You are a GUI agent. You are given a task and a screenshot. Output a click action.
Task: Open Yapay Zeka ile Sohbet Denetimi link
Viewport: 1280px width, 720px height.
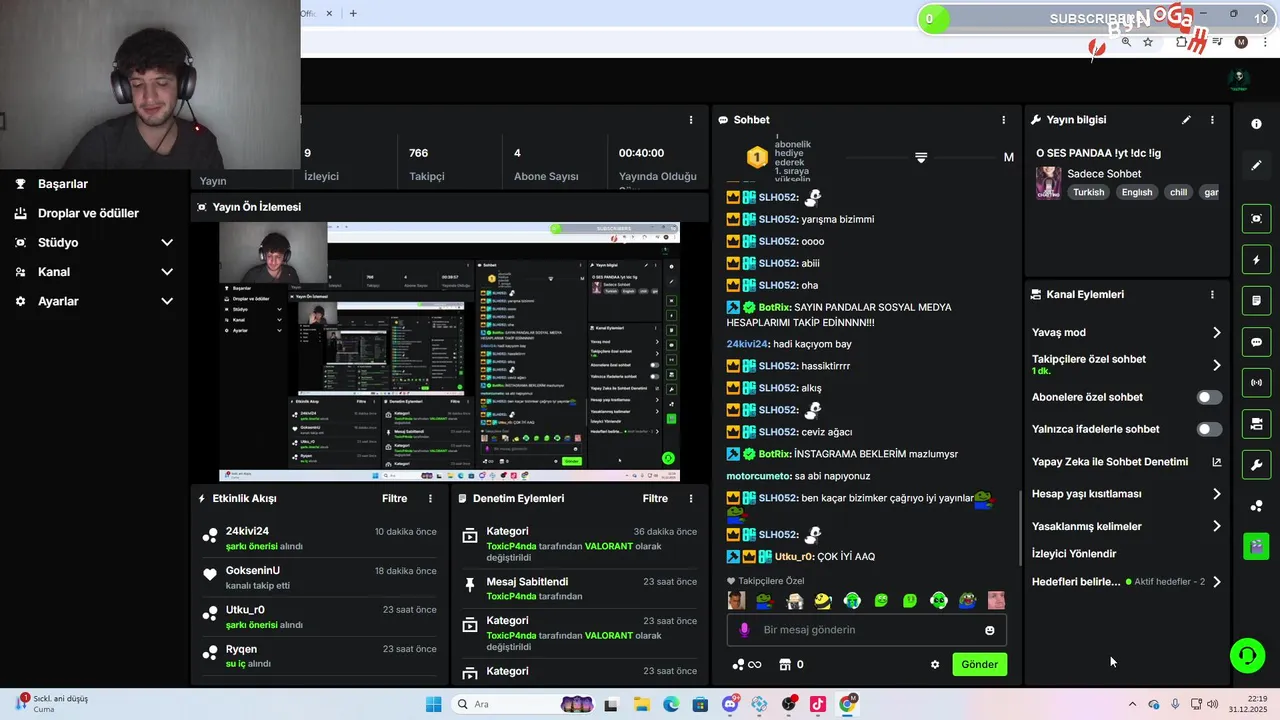[1127, 462]
